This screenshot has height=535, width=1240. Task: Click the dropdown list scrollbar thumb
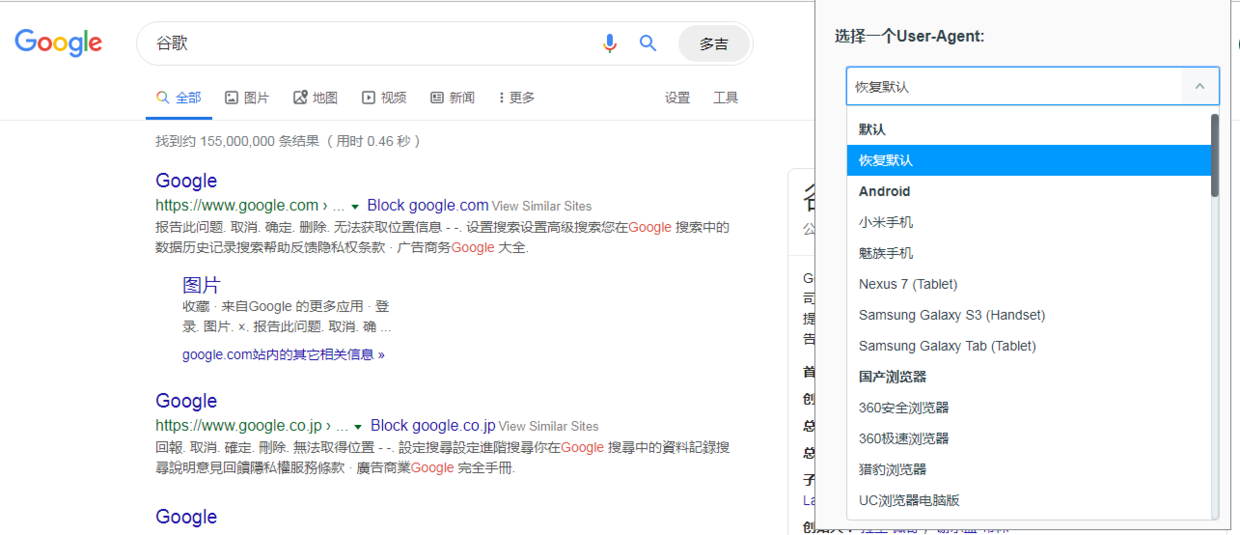[1215, 155]
